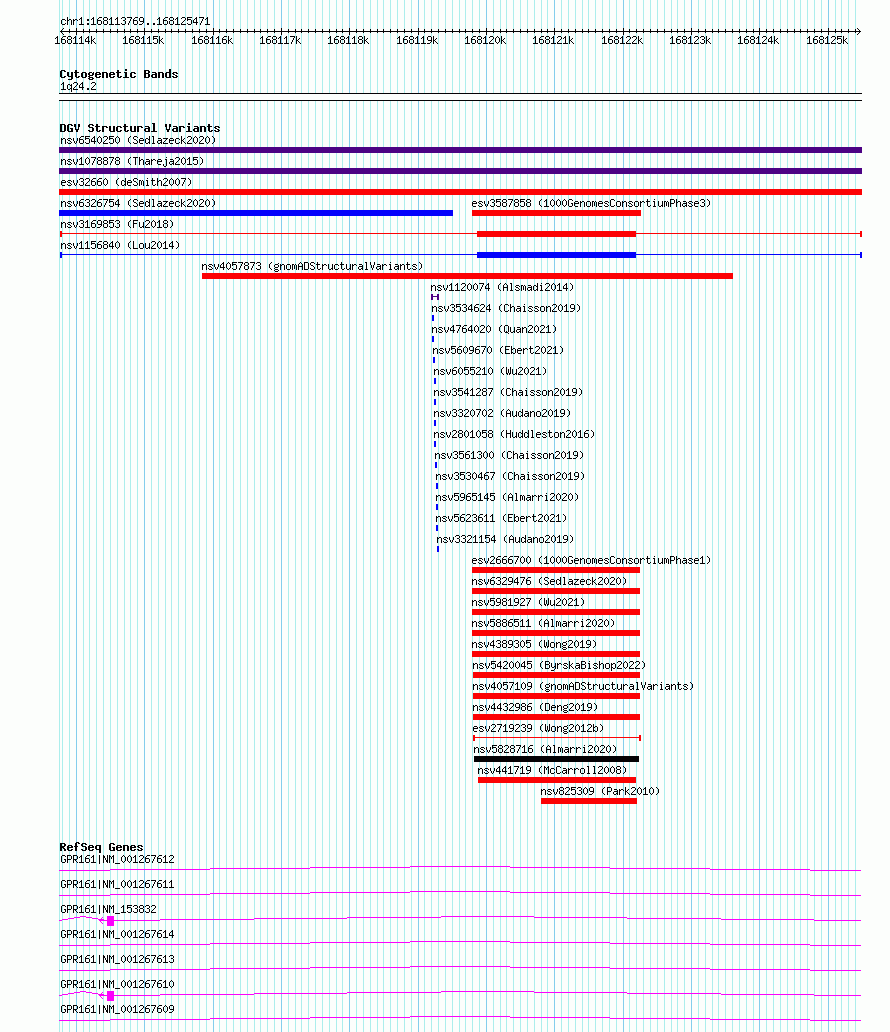Click GPR161|NM_001267611 transcript label

point(117,885)
